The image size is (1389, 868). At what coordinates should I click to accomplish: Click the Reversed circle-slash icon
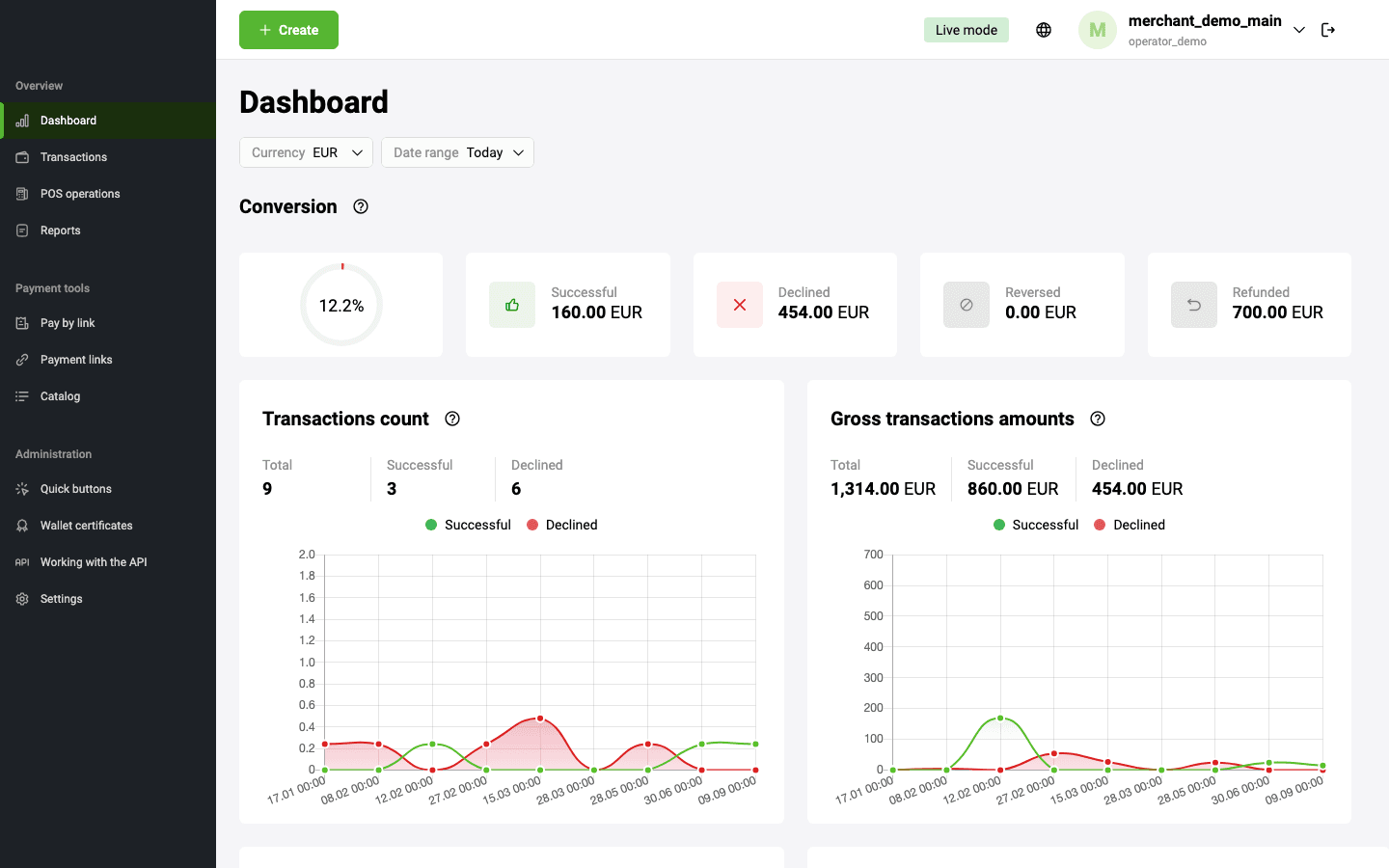point(967,305)
